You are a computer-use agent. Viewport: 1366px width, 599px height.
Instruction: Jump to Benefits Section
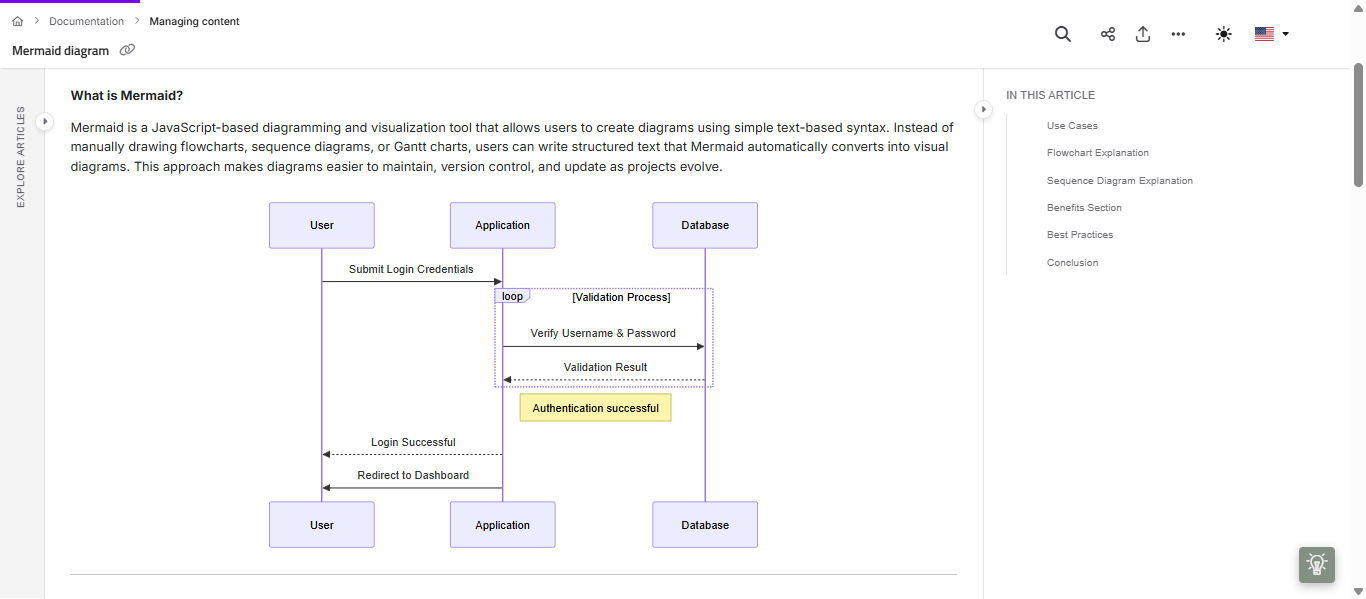tap(1084, 208)
